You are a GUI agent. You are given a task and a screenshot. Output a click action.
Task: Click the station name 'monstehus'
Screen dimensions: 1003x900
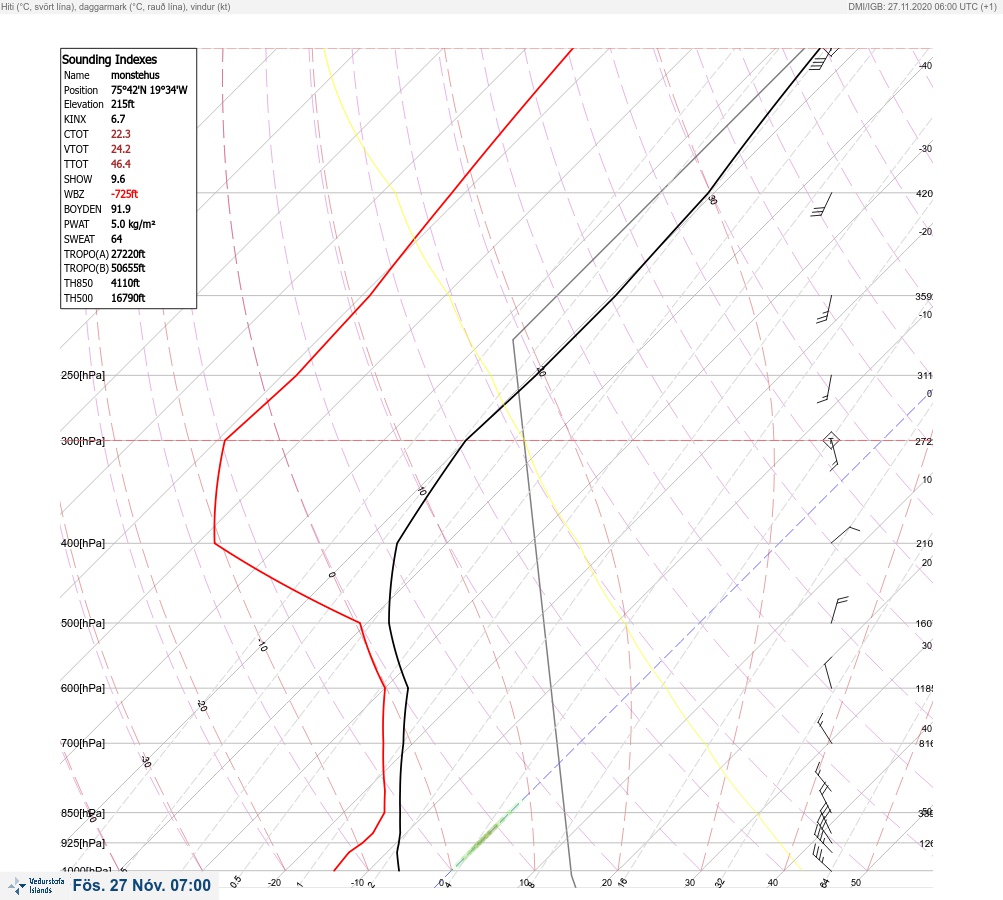coord(135,75)
